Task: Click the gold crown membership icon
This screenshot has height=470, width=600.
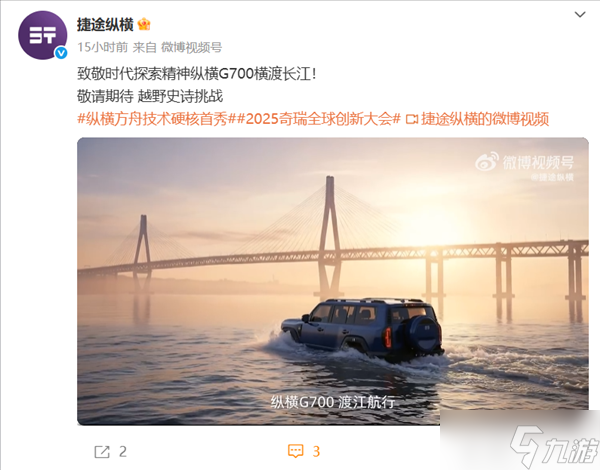Action: (144, 24)
